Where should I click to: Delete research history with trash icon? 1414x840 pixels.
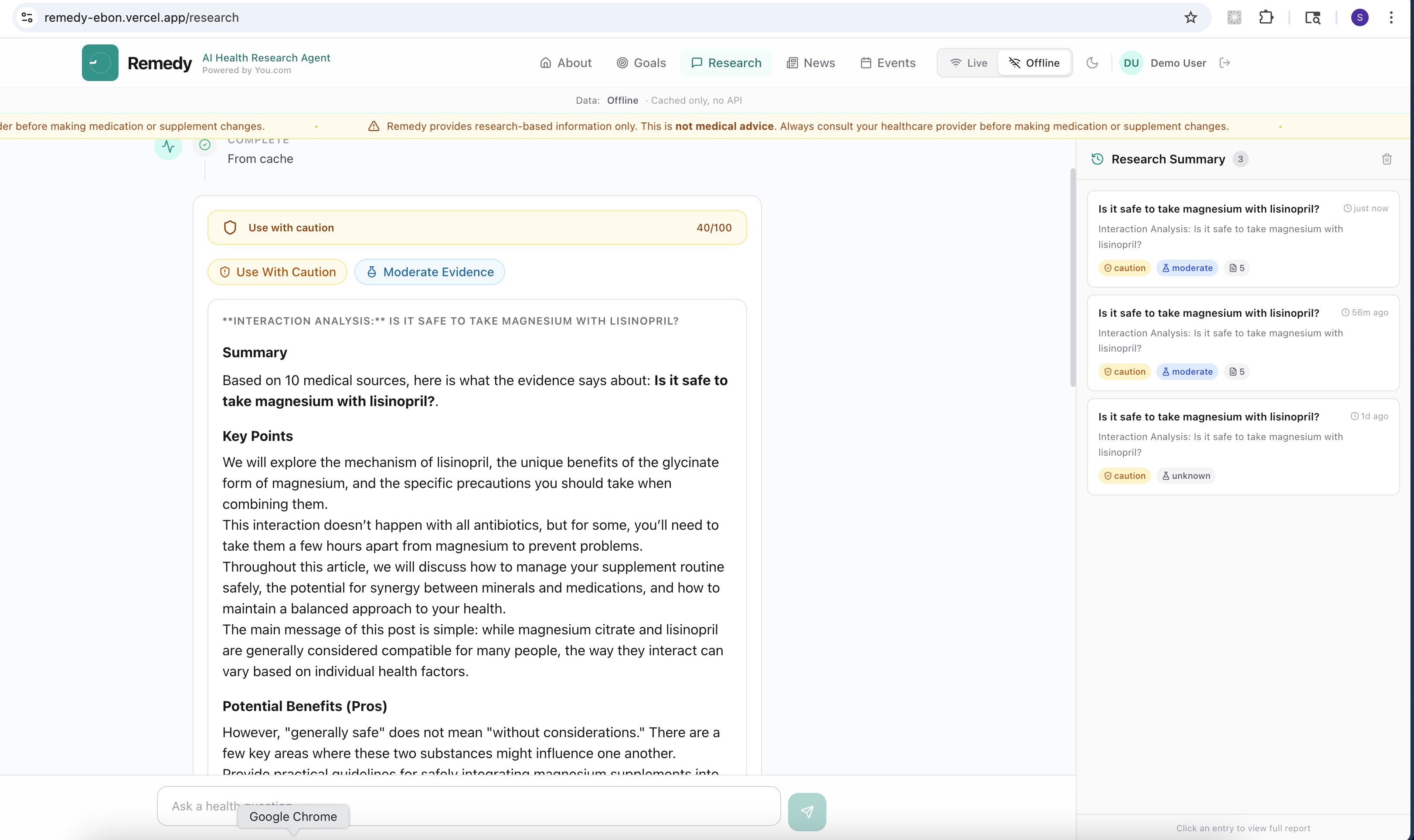1387,159
